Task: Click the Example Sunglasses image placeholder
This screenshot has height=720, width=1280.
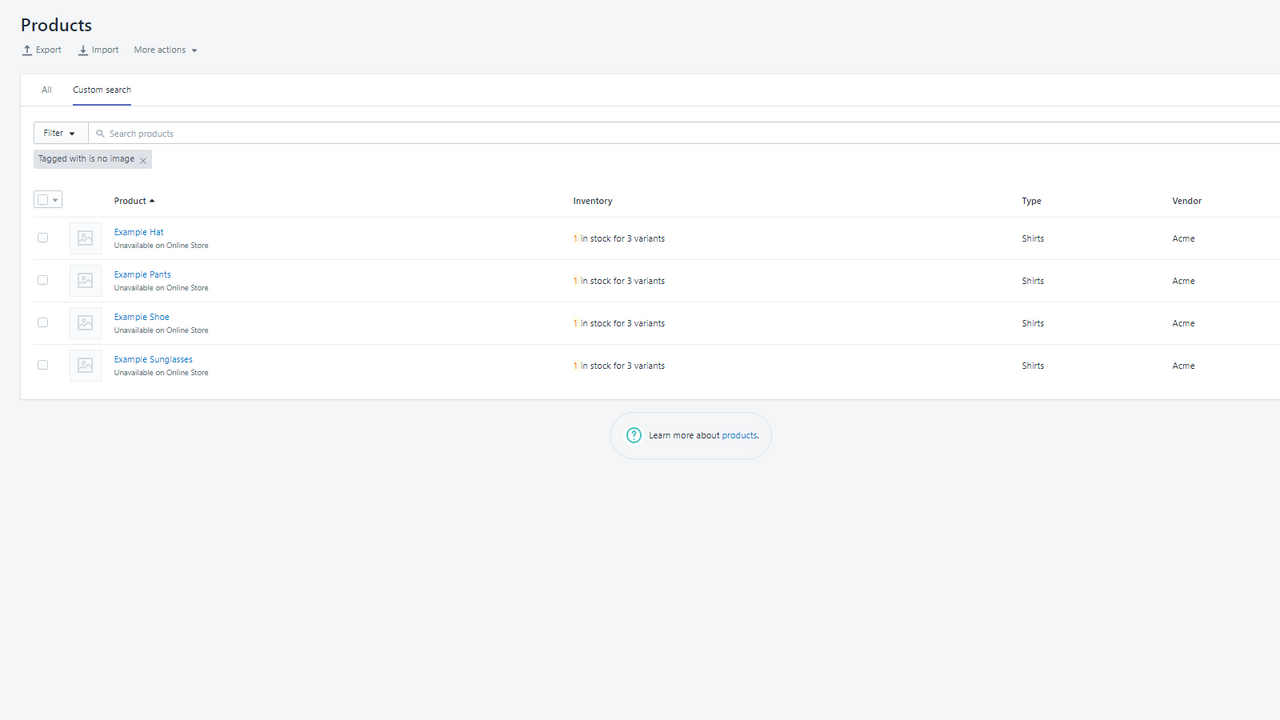Action: (85, 365)
